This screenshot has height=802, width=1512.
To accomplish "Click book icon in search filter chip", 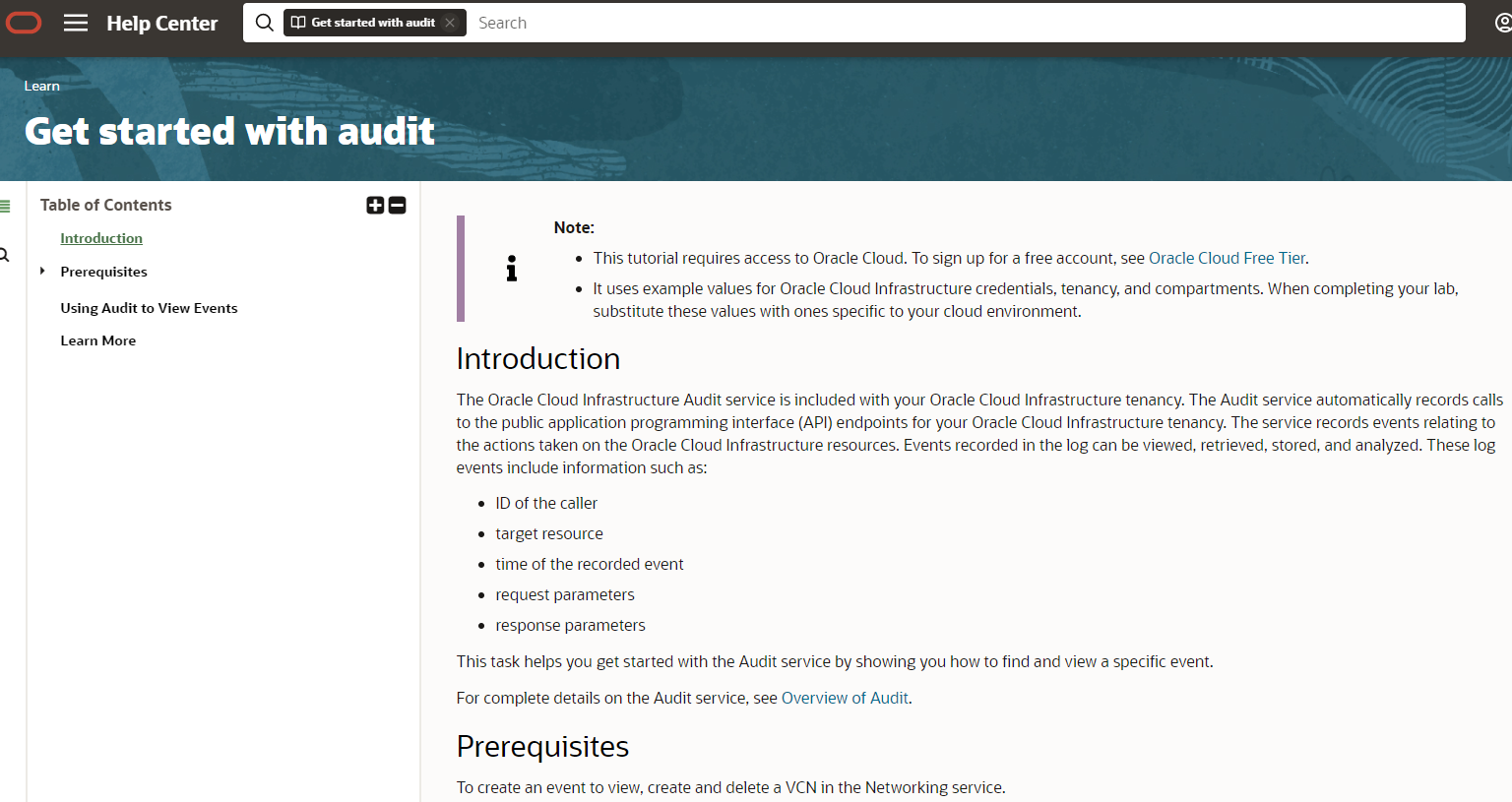I will point(298,23).
